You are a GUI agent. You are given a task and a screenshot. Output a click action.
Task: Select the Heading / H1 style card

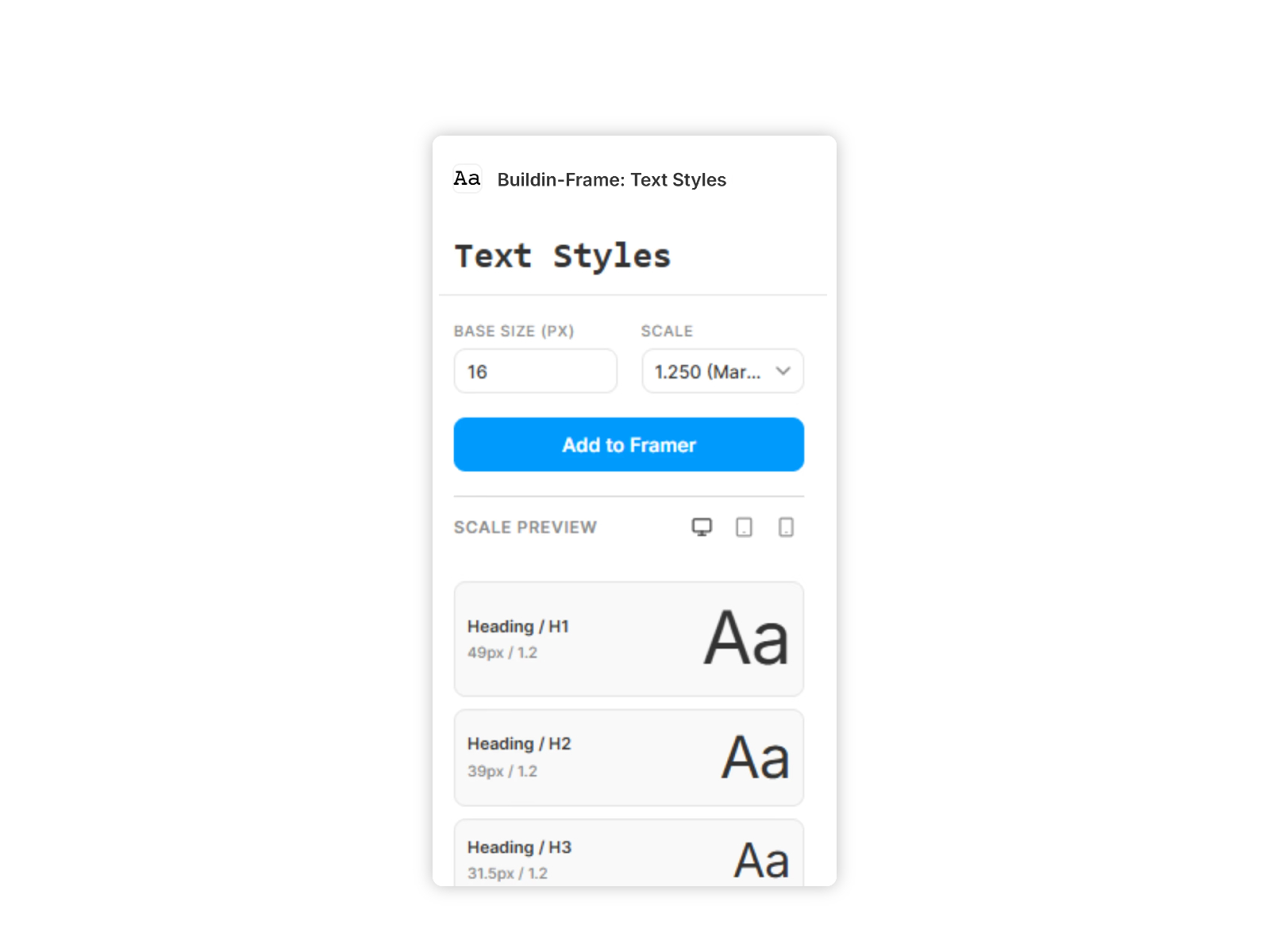click(628, 639)
